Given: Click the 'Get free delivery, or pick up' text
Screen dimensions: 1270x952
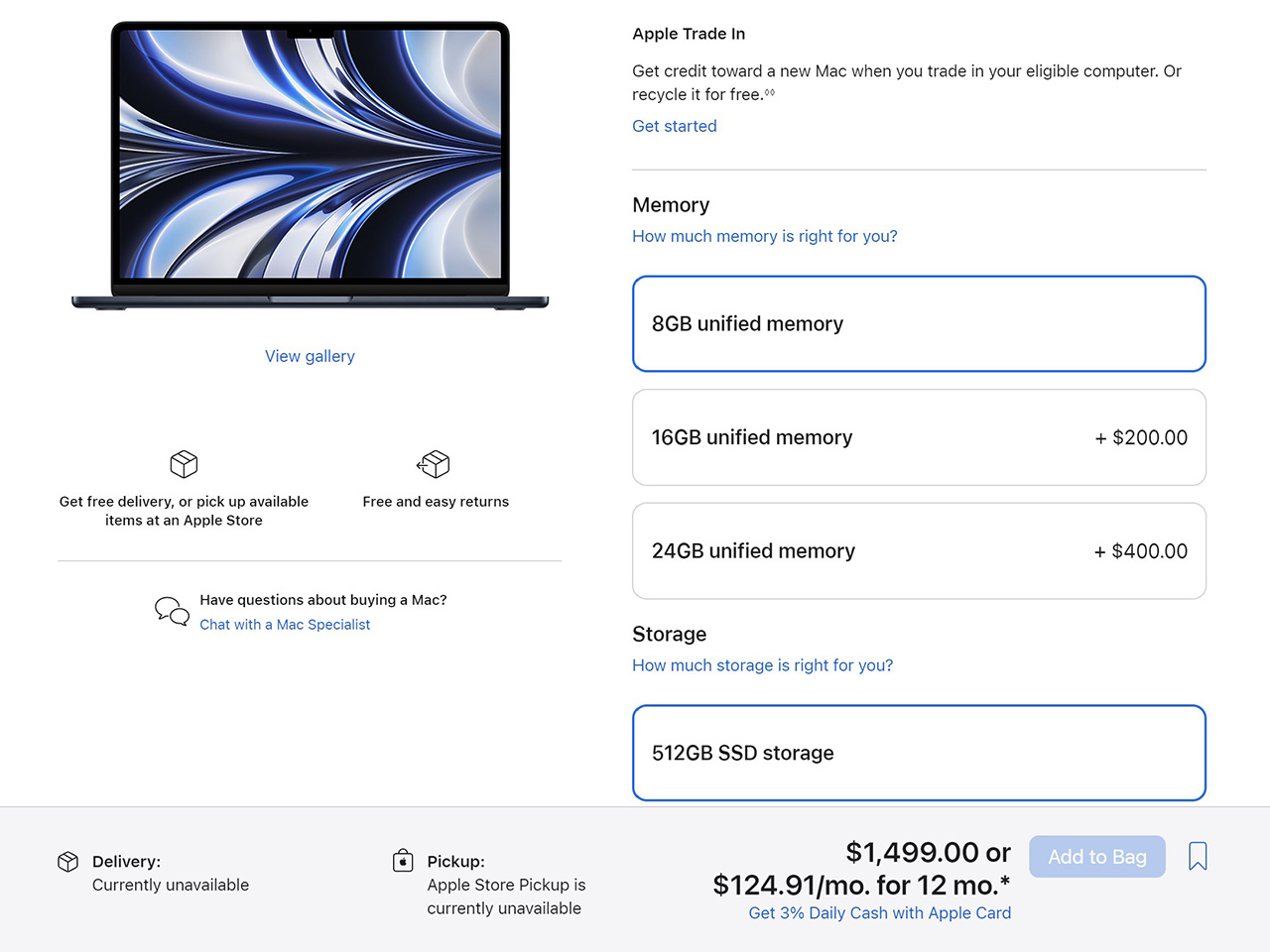Looking at the screenshot, I should tap(184, 511).
